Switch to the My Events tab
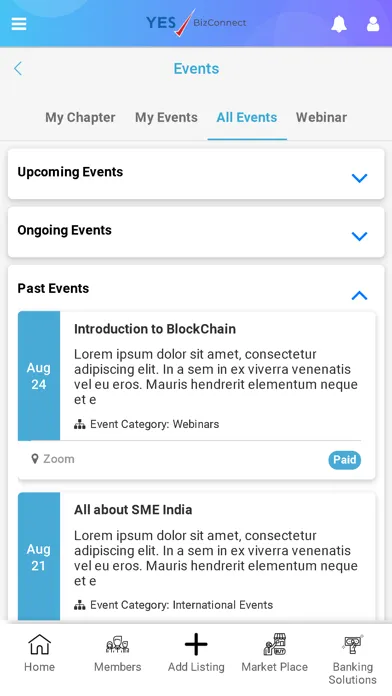 [x=166, y=117]
